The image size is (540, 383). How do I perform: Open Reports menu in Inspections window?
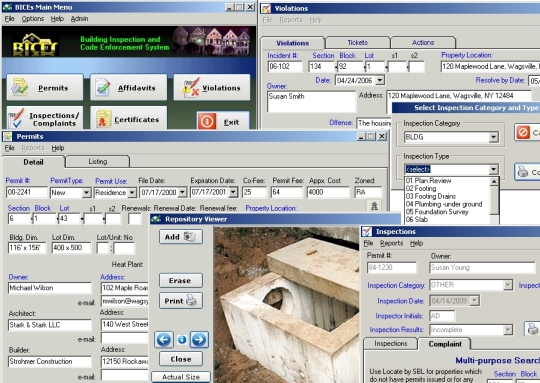click(x=392, y=243)
